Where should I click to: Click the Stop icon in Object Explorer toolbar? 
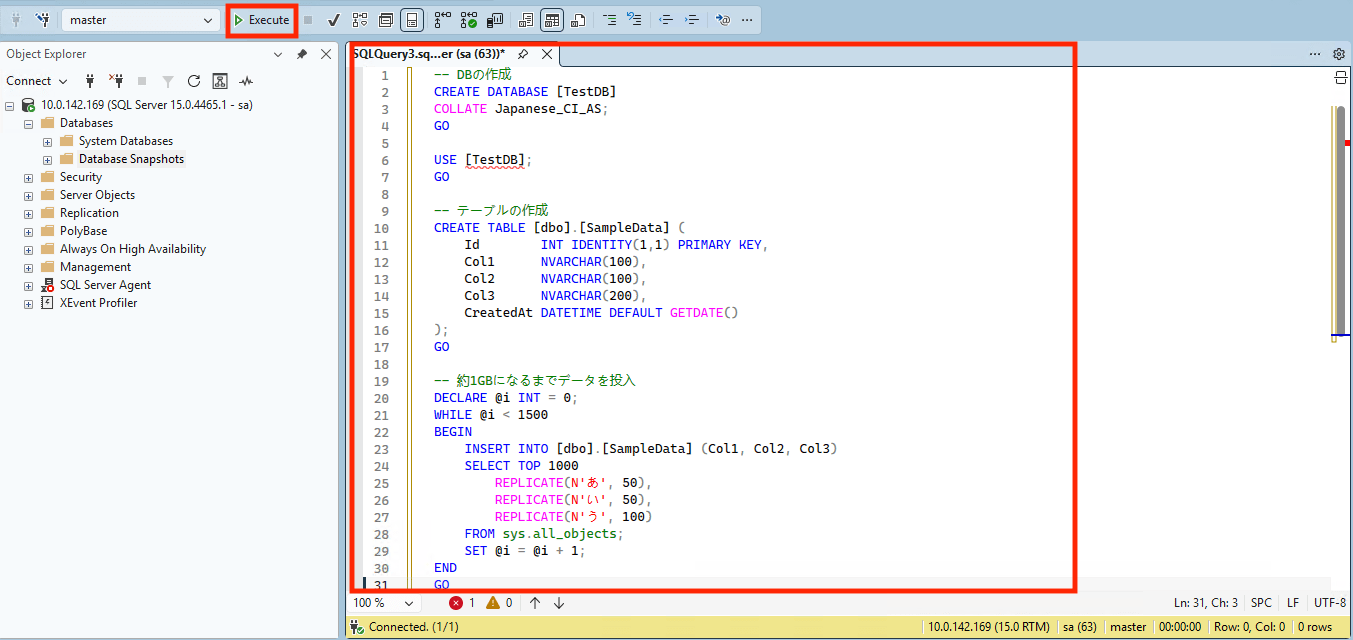click(142, 81)
